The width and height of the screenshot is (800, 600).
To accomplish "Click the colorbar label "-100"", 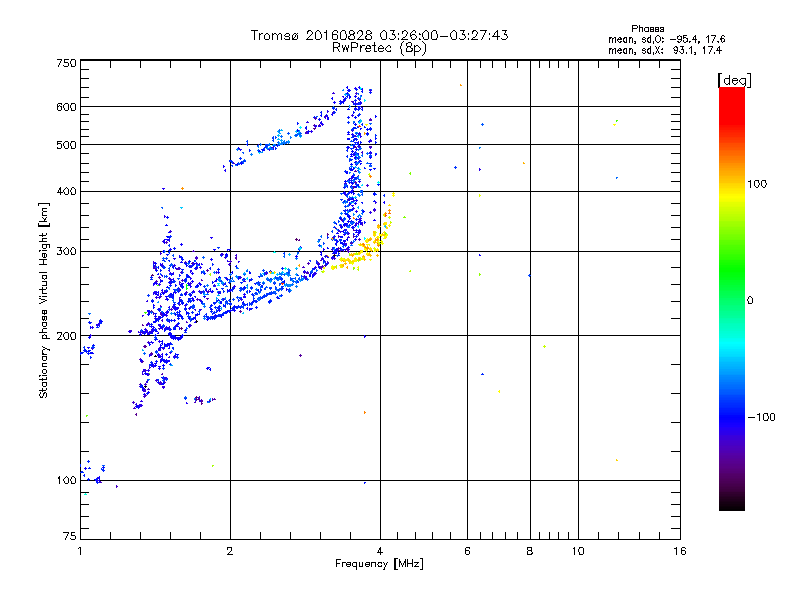I will [x=761, y=417].
